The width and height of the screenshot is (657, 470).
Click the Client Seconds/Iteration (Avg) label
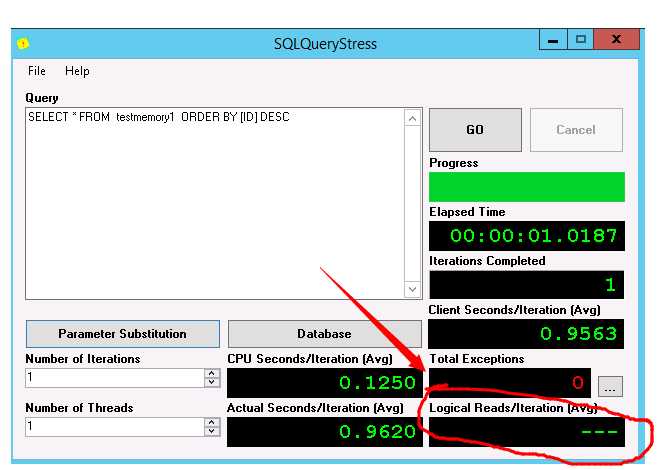515,310
